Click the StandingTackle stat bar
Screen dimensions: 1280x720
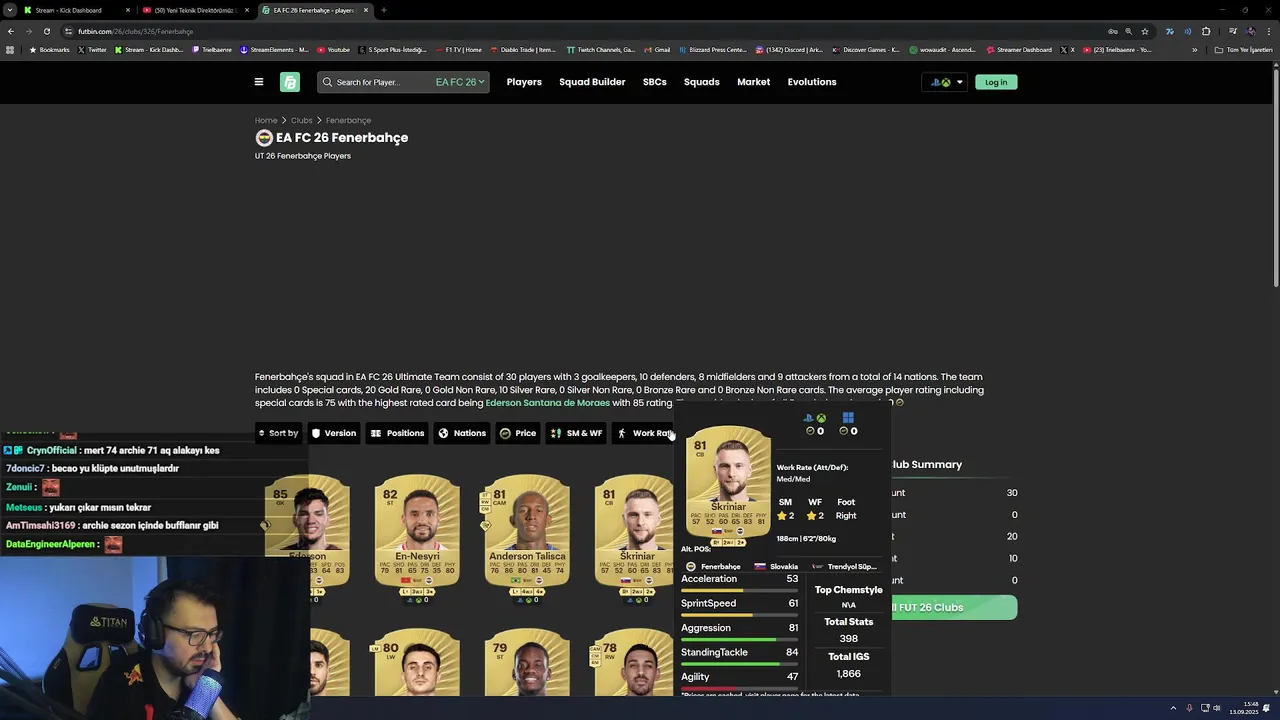[x=739, y=664]
